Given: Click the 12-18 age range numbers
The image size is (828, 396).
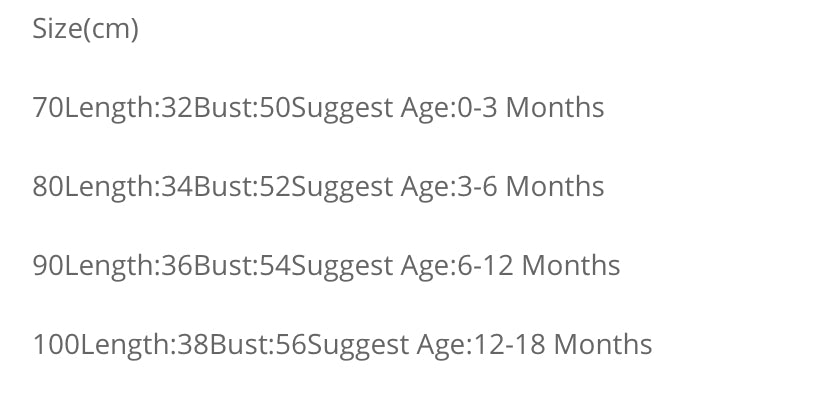Looking at the screenshot, I should [x=509, y=344].
